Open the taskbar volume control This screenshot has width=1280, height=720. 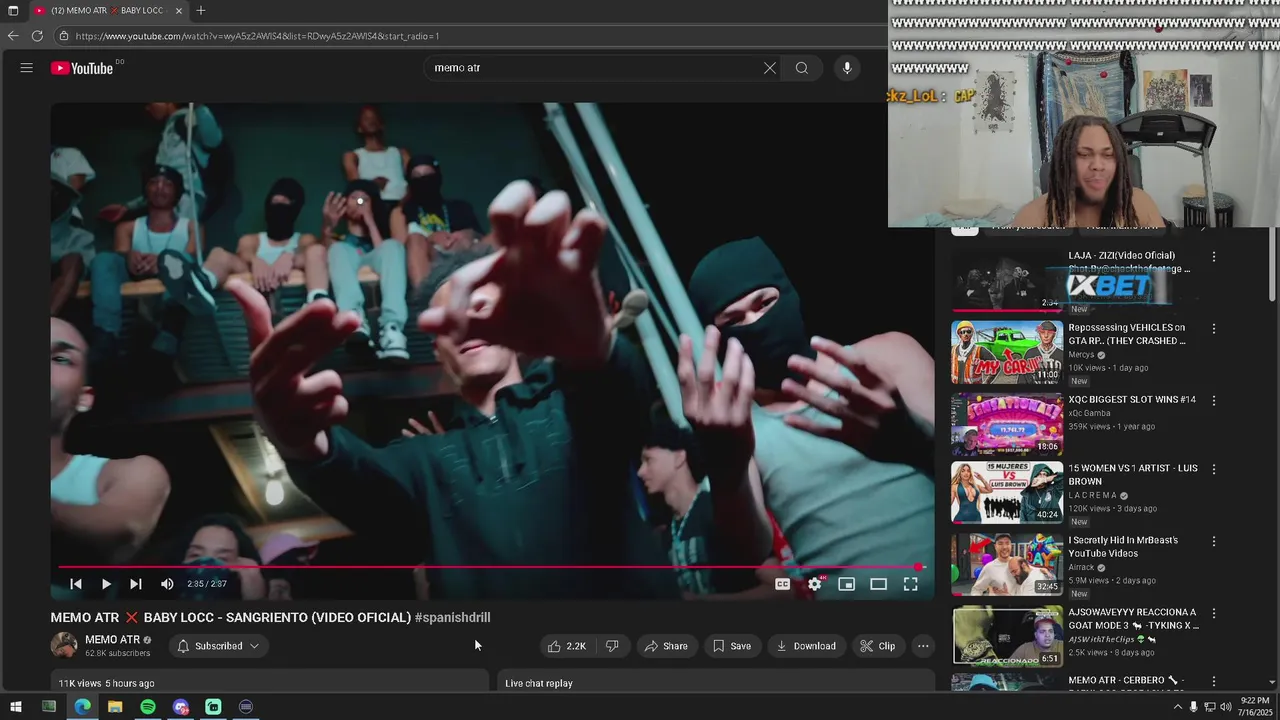coord(1226,707)
